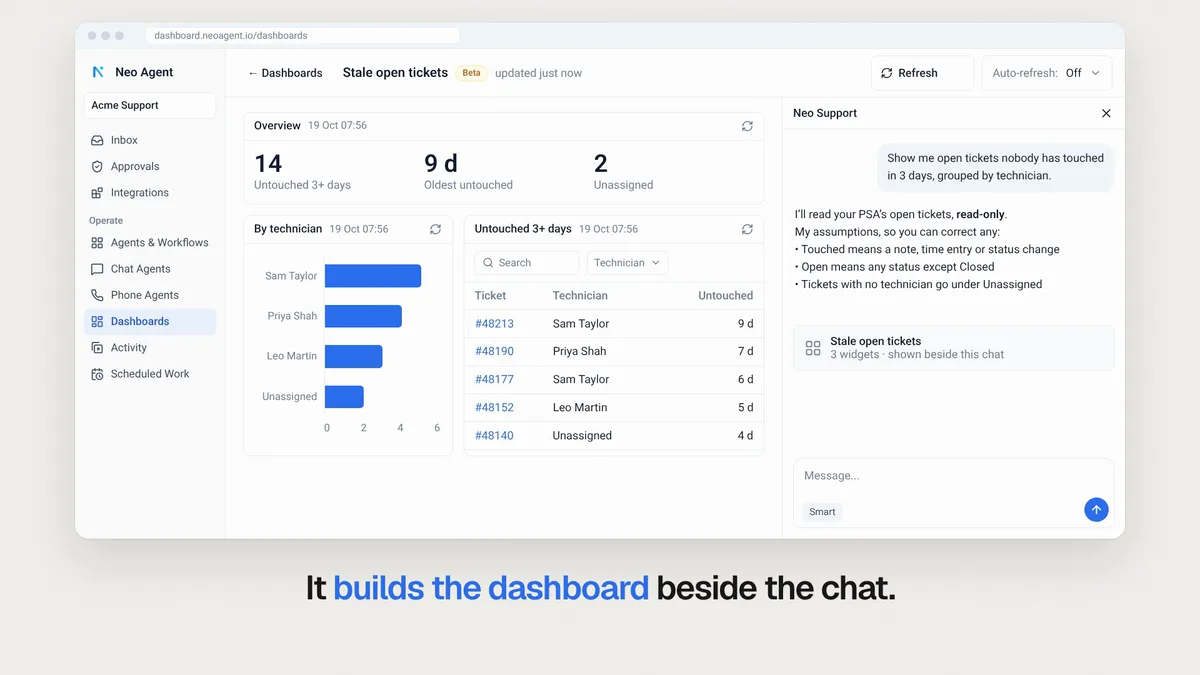Image resolution: width=1200 pixels, height=675 pixels.
Task: Open the Auto-refresh dropdown
Action: [x=1047, y=73]
